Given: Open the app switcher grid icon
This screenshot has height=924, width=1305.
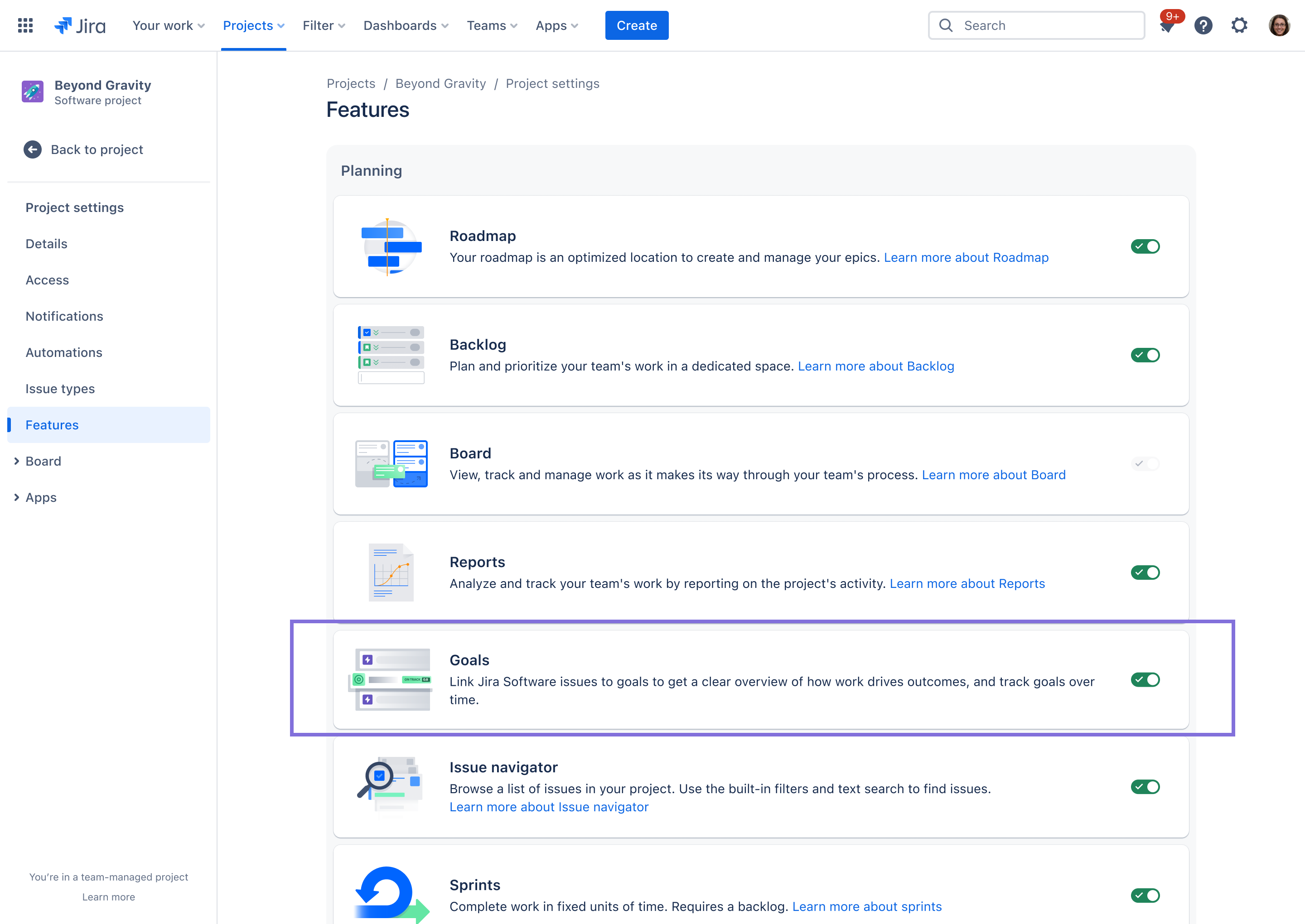Looking at the screenshot, I should 25,26.
